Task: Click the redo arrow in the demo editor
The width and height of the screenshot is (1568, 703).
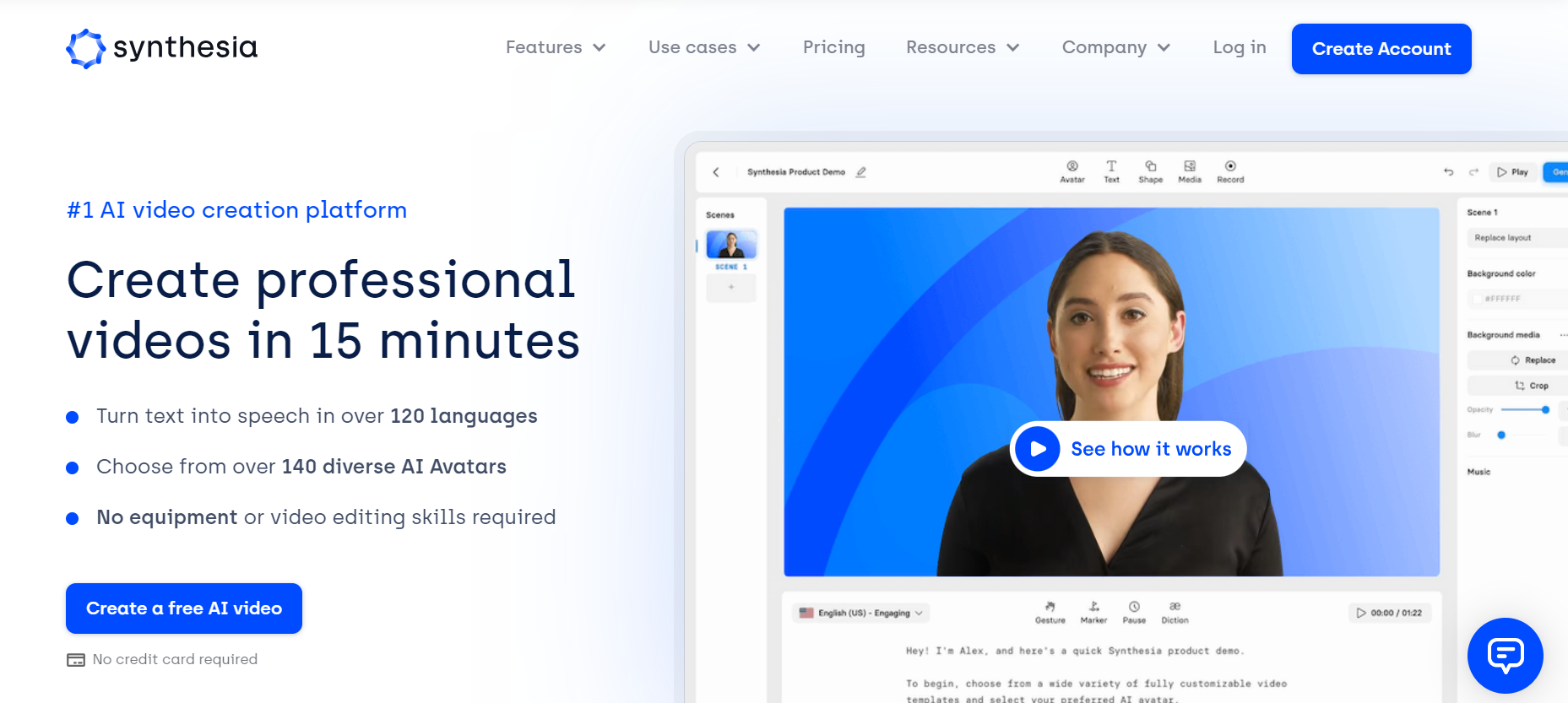Action: (1473, 172)
